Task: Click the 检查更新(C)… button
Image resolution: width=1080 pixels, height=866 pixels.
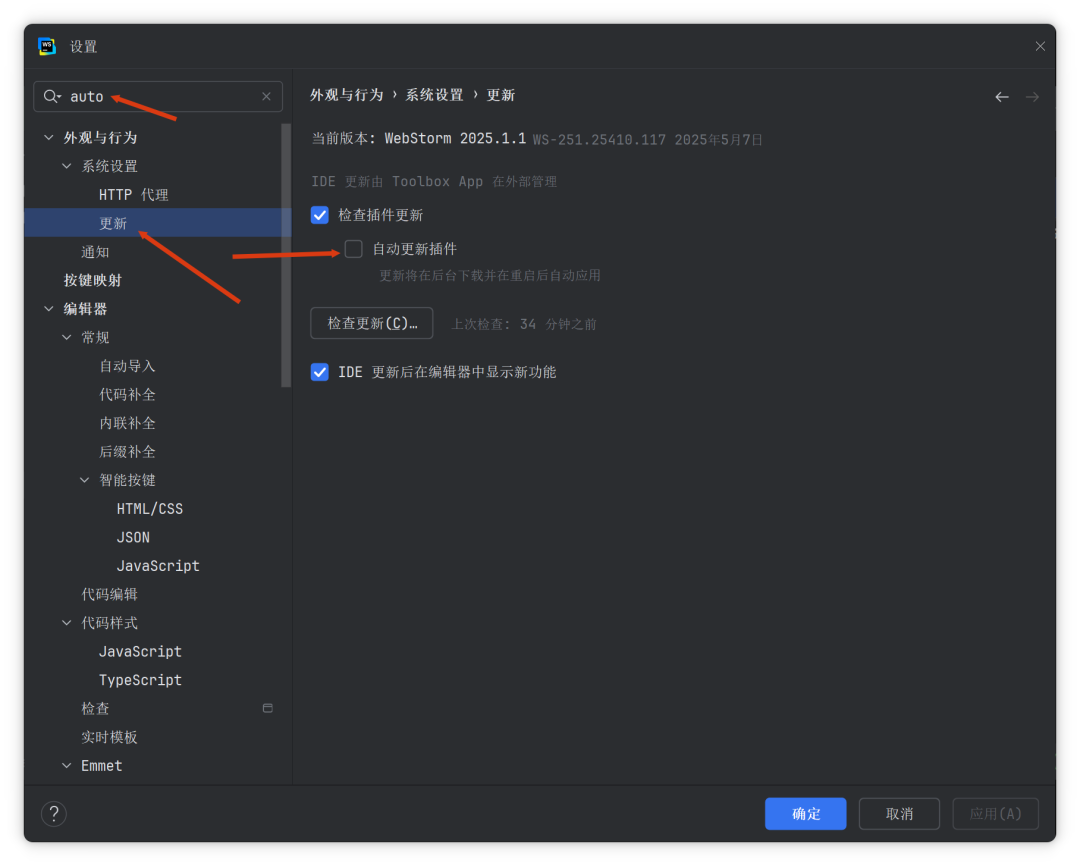Action: tap(372, 323)
